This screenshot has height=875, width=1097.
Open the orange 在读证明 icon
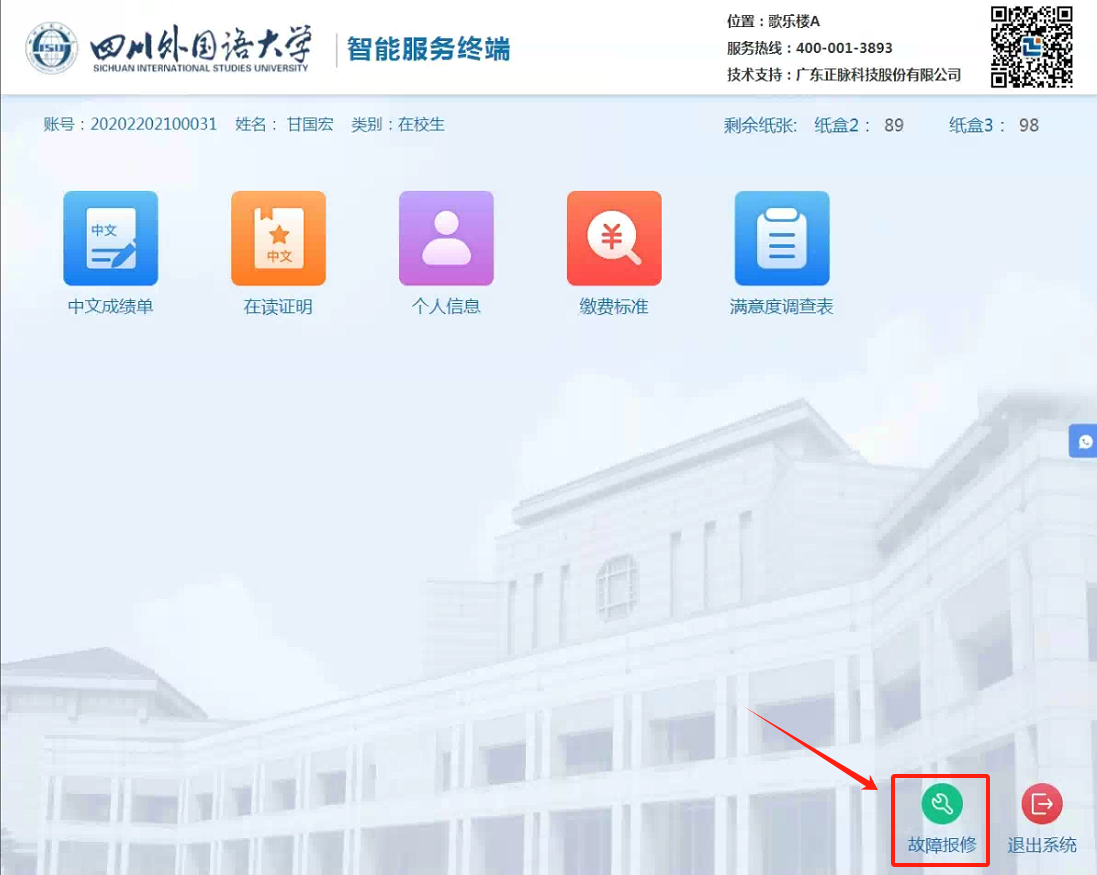pyautogui.click(x=278, y=239)
